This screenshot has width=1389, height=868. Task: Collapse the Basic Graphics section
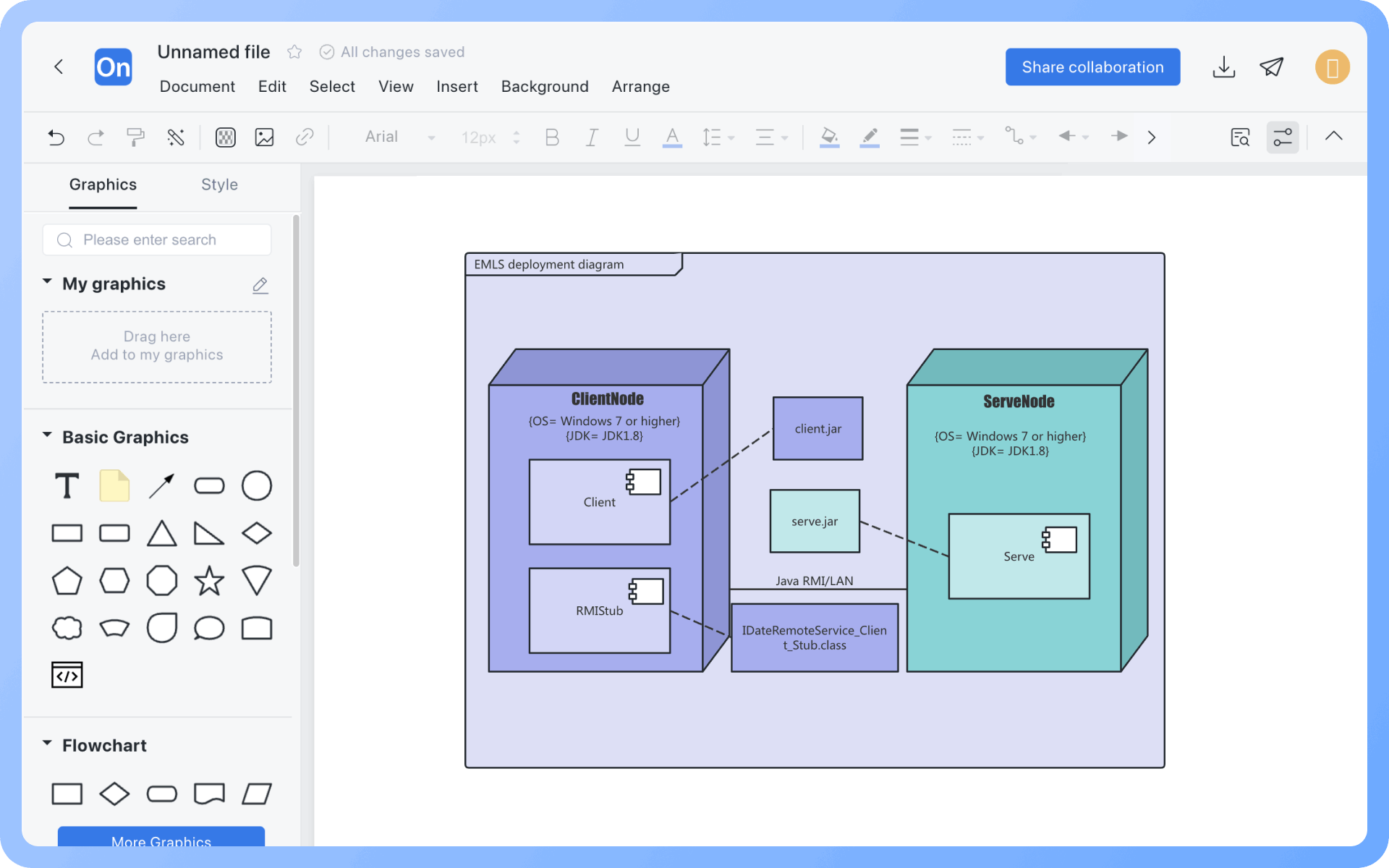tap(47, 435)
